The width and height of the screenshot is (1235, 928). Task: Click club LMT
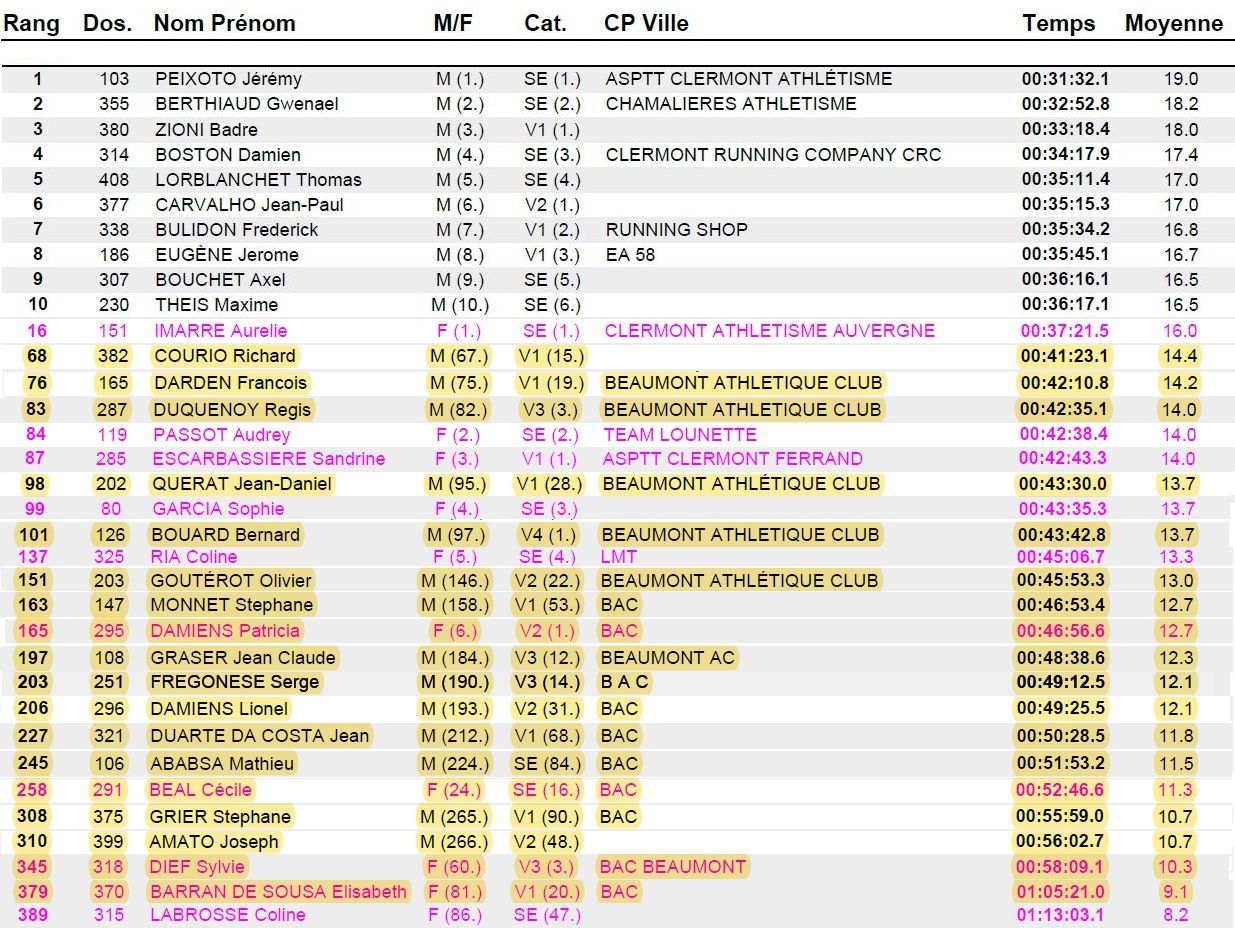pos(619,557)
